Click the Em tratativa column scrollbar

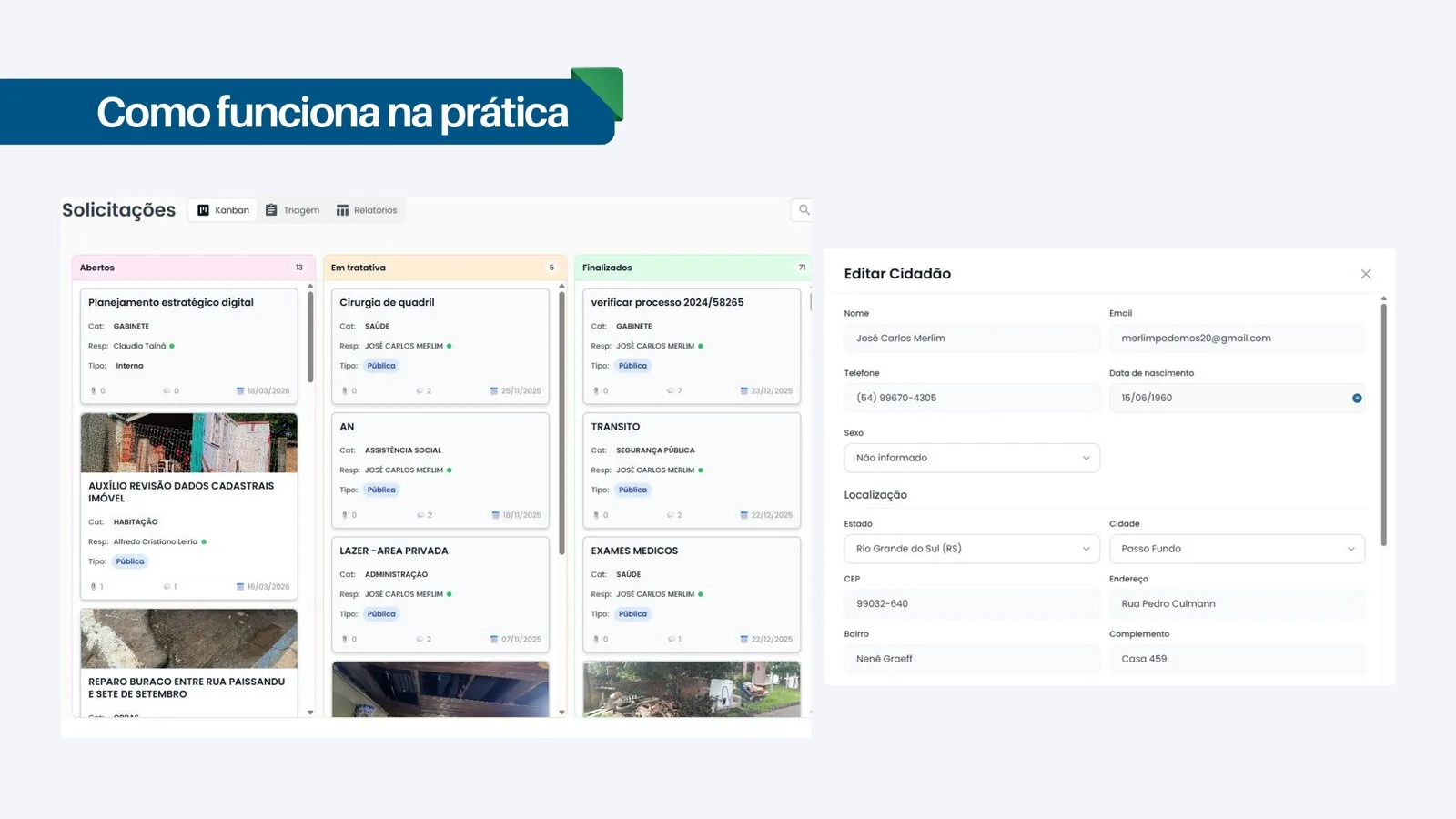561,422
